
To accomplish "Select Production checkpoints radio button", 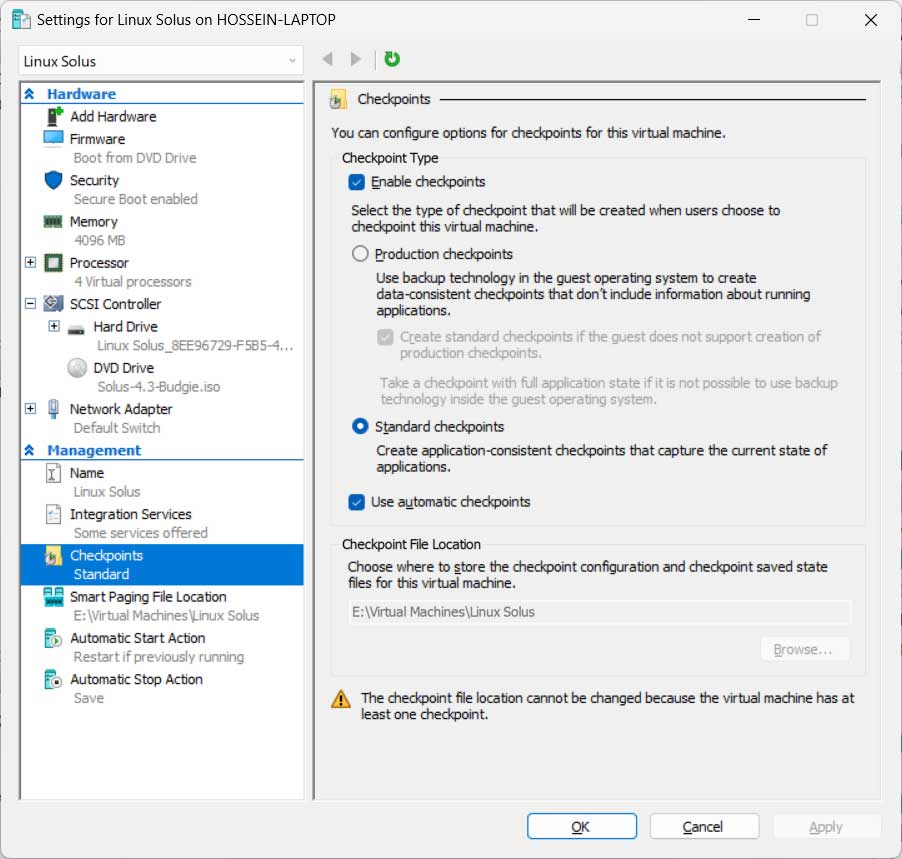I will point(360,254).
